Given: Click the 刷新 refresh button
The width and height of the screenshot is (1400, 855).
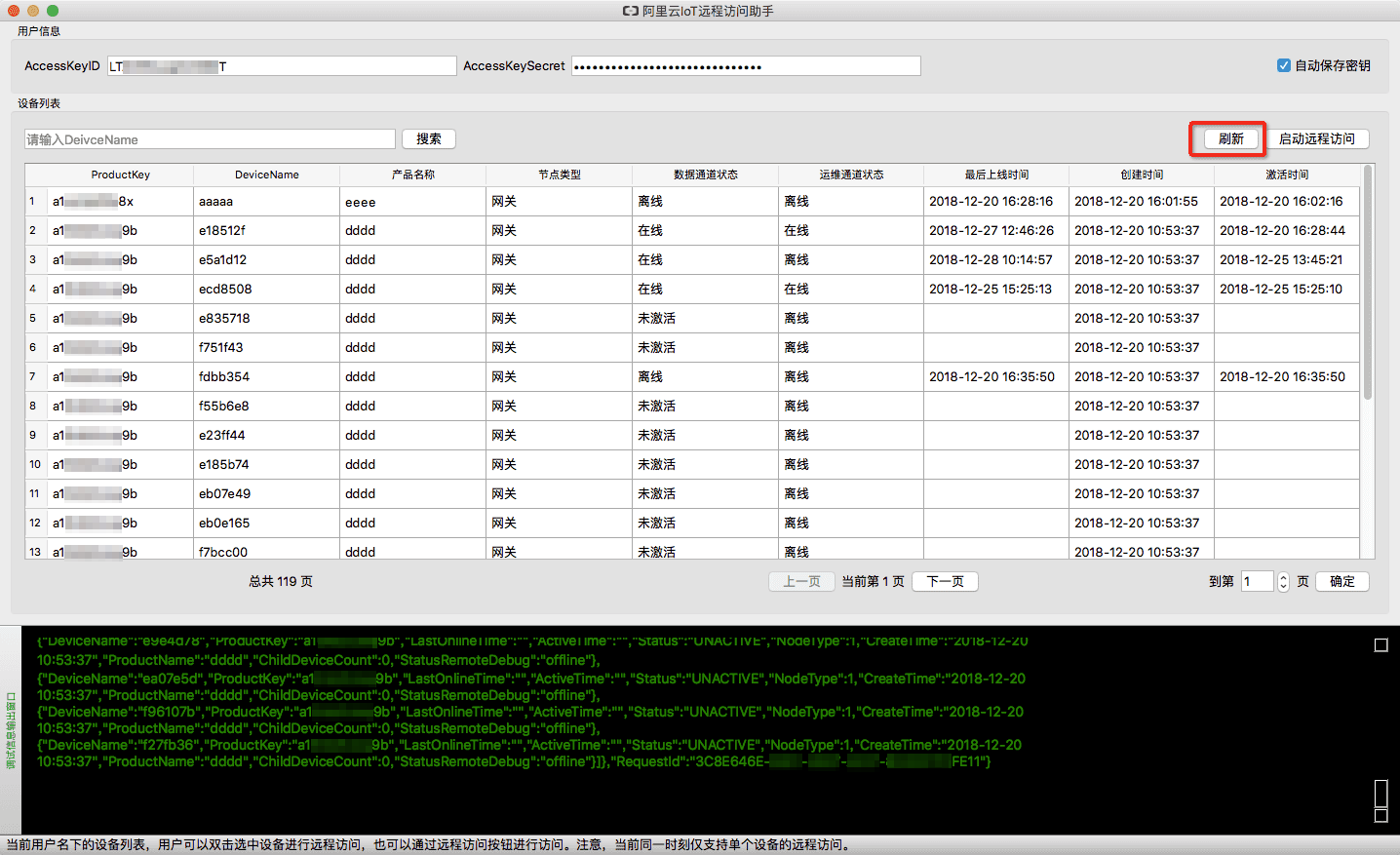Looking at the screenshot, I should (x=1230, y=139).
